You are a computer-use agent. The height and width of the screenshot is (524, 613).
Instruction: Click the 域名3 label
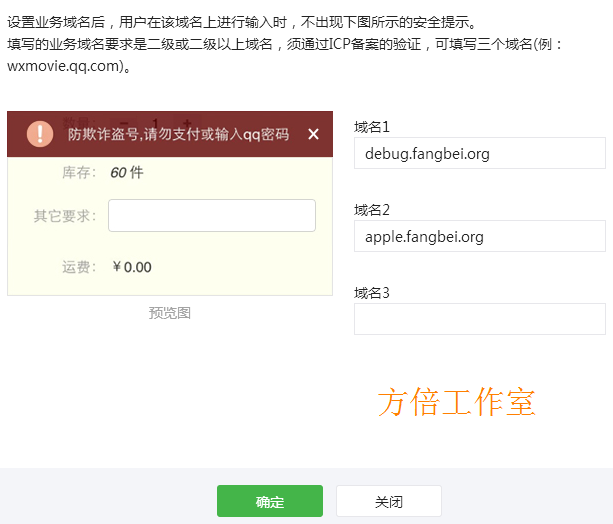[372, 293]
